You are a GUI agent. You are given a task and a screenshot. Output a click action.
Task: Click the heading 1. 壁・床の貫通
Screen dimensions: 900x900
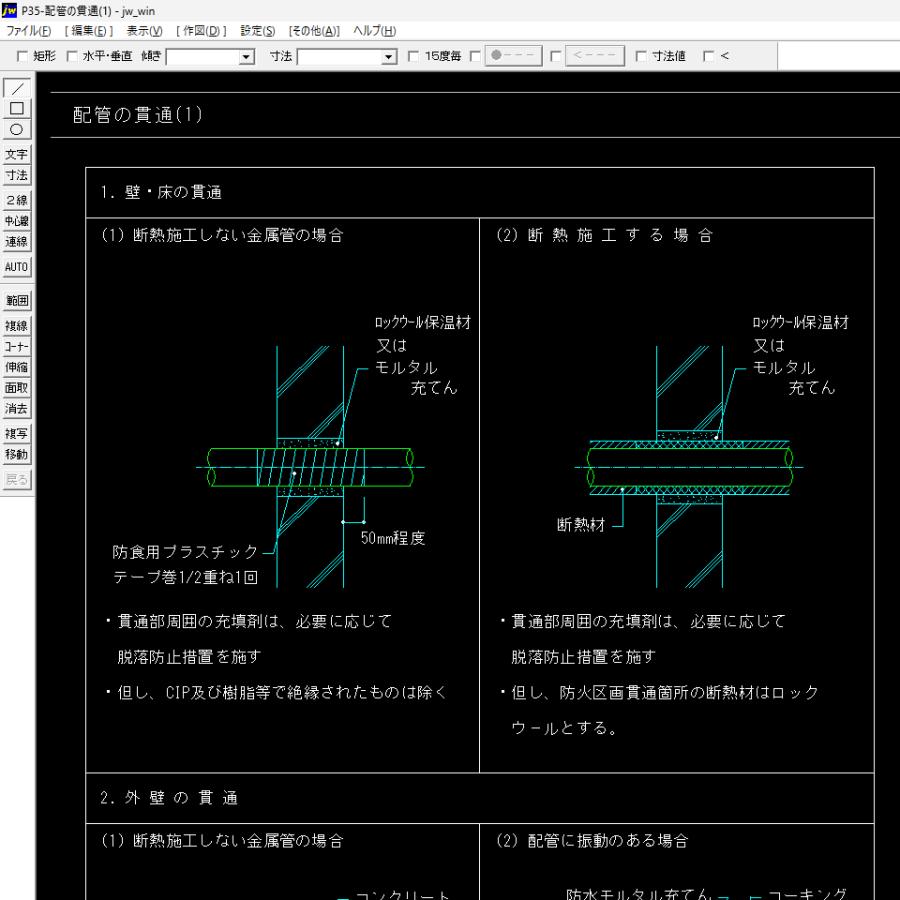pos(161,192)
